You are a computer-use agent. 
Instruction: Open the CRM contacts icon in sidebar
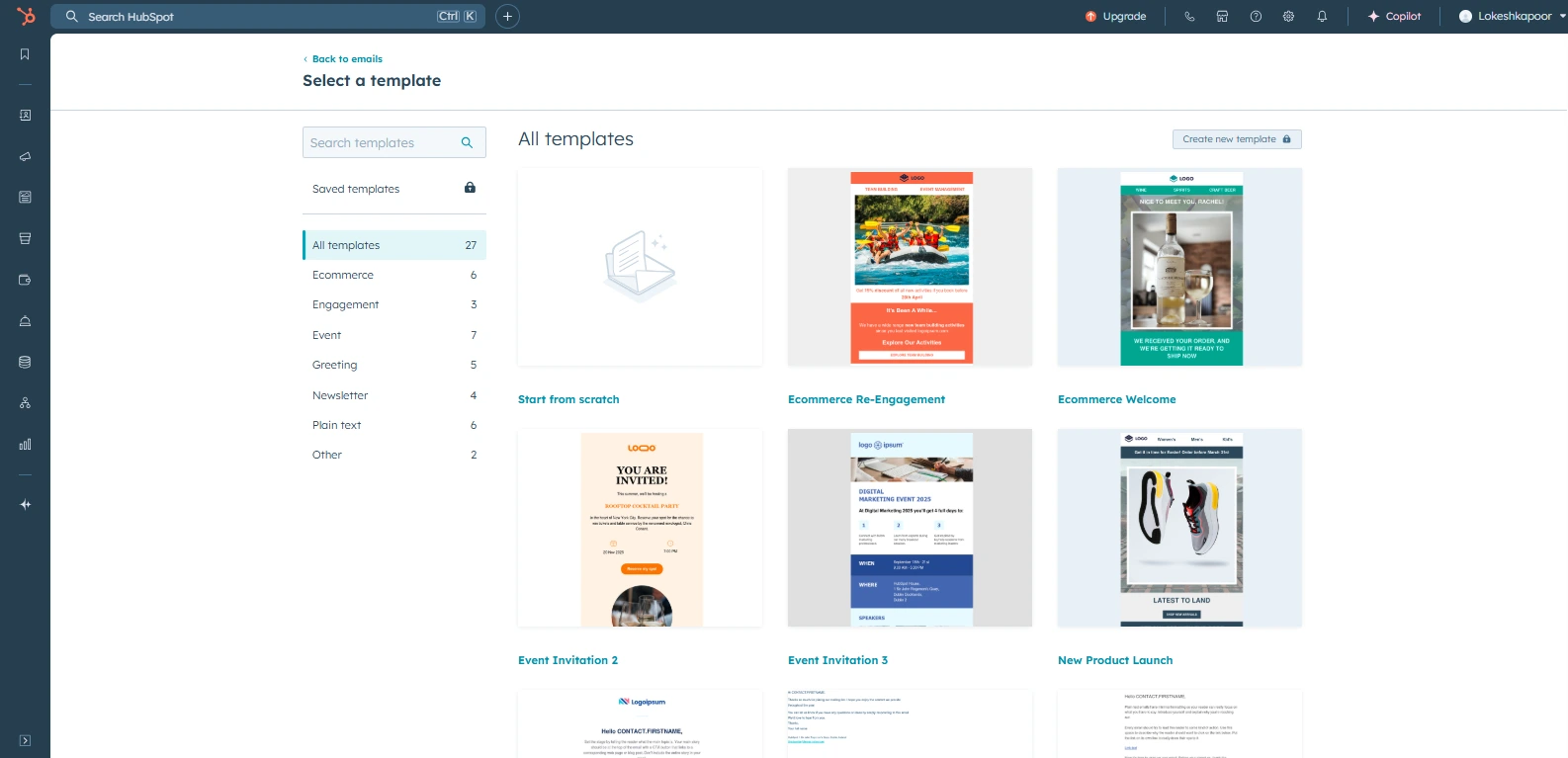pos(25,116)
